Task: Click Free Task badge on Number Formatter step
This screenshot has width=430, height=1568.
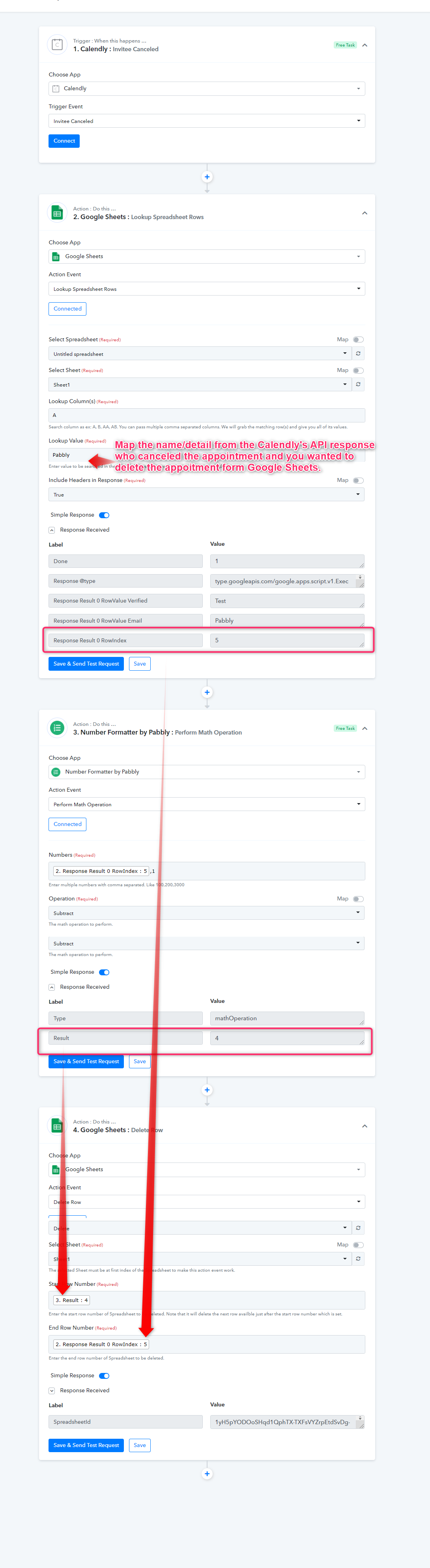Action: tap(345, 729)
